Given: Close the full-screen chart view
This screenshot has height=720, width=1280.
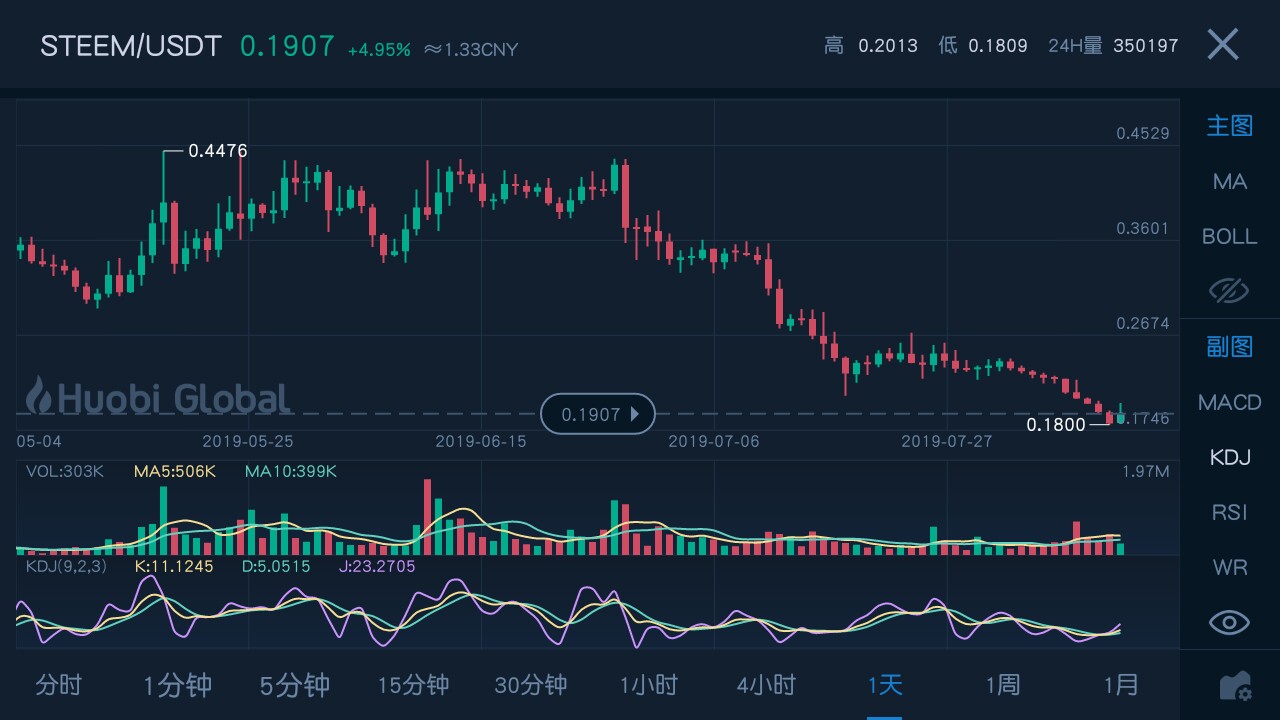Looking at the screenshot, I should point(1222,45).
